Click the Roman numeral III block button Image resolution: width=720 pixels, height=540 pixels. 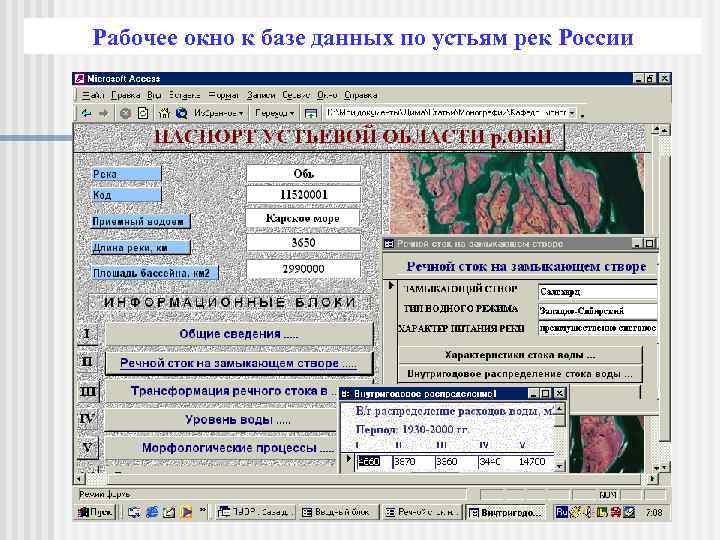click(87, 391)
